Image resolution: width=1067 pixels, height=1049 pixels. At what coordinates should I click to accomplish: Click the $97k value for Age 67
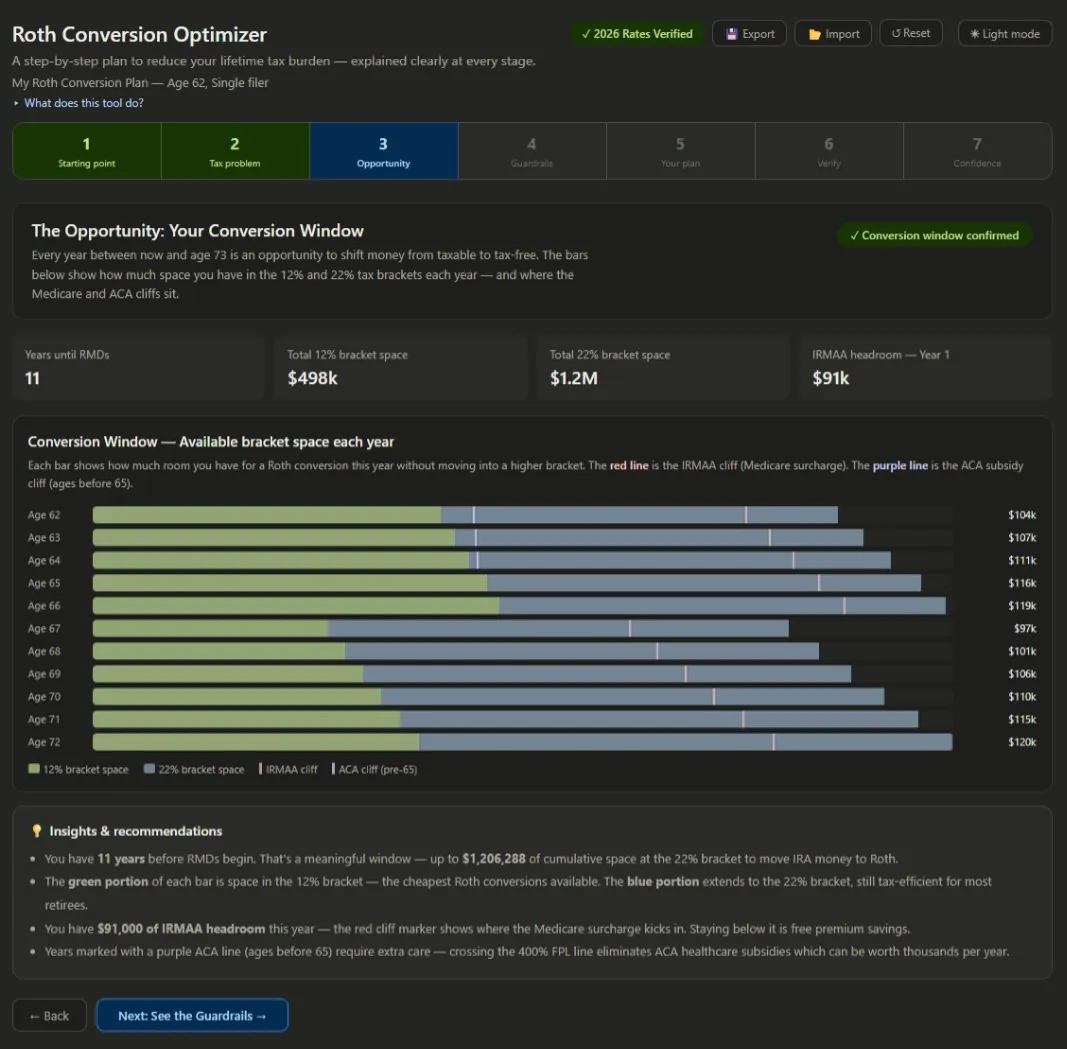tap(1024, 629)
